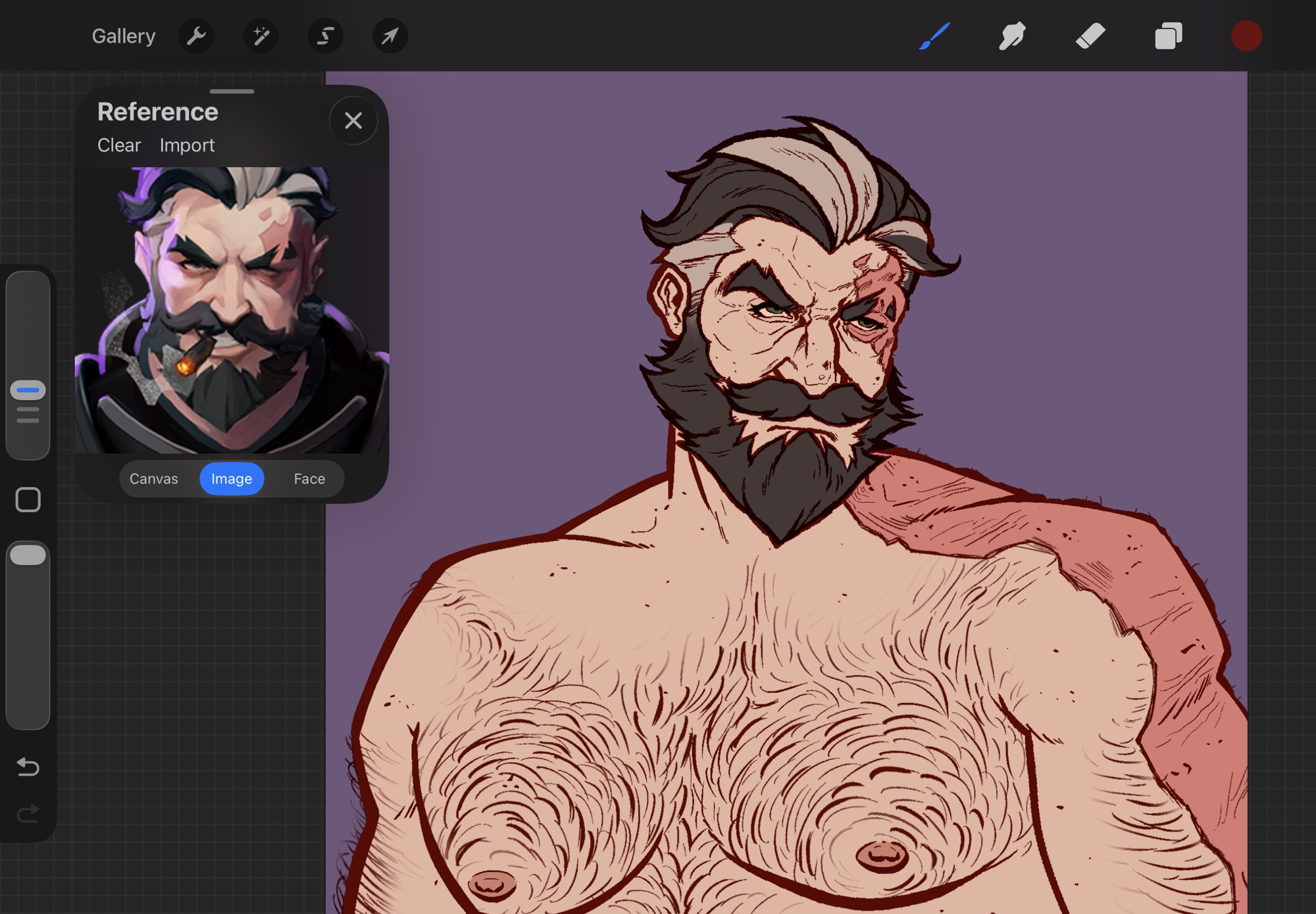The height and width of the screenshot is (914, 1316).
Task: Select the Smudge finger tool
Action: [x=1012, y=36]
